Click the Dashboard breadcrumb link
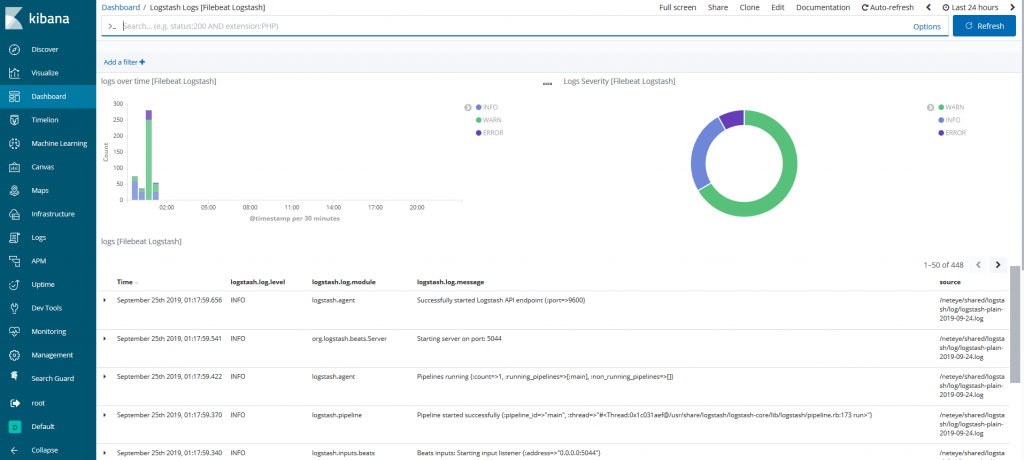 coord(121,7)
